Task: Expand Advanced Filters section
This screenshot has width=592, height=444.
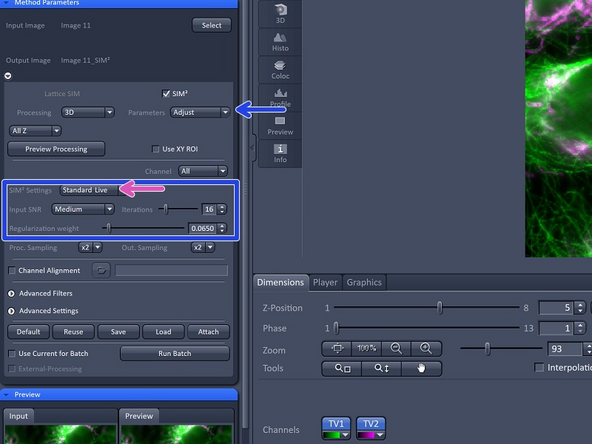Action: [x=11, y=293]
